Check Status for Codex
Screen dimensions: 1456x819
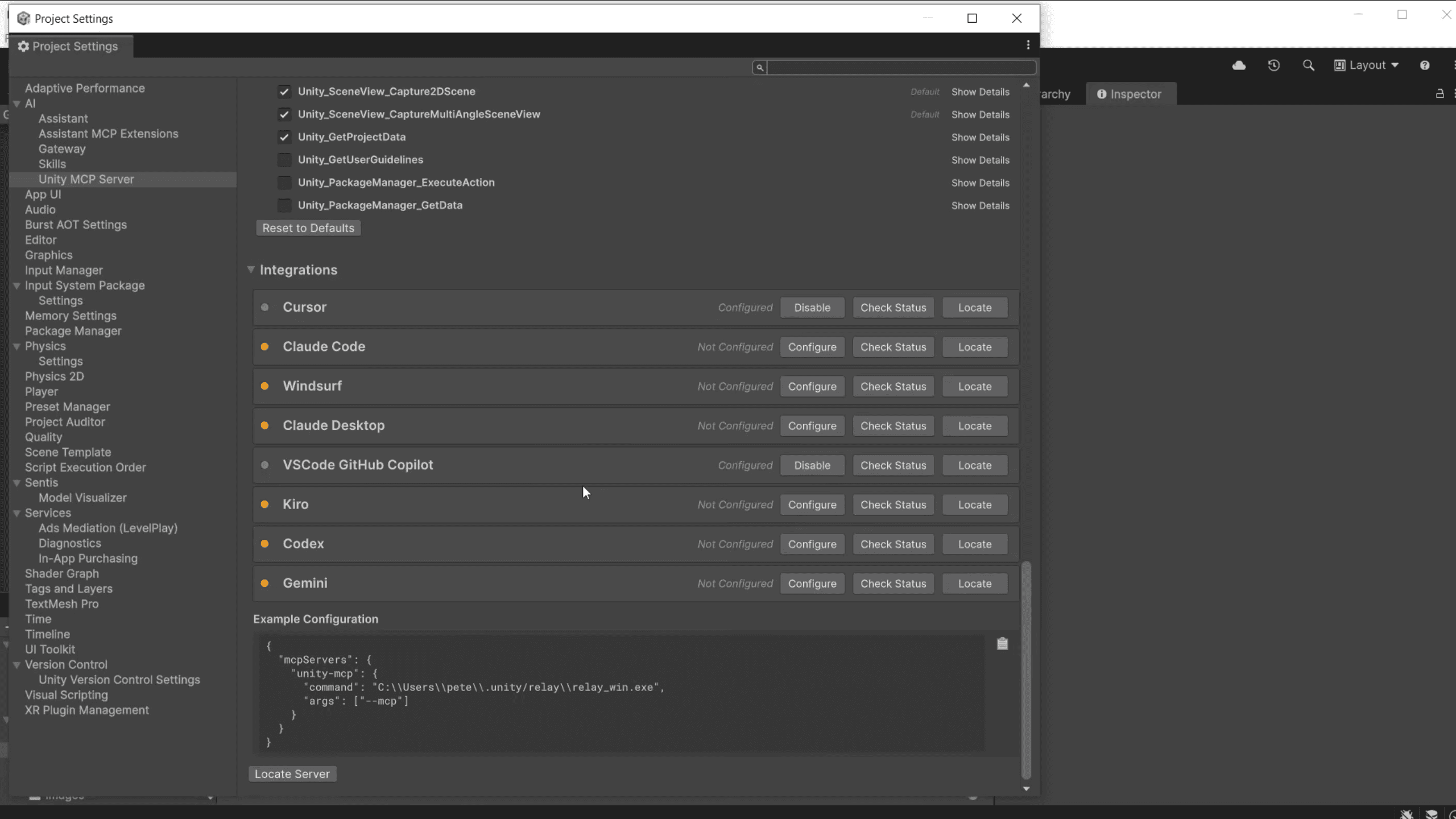(893, 544)
